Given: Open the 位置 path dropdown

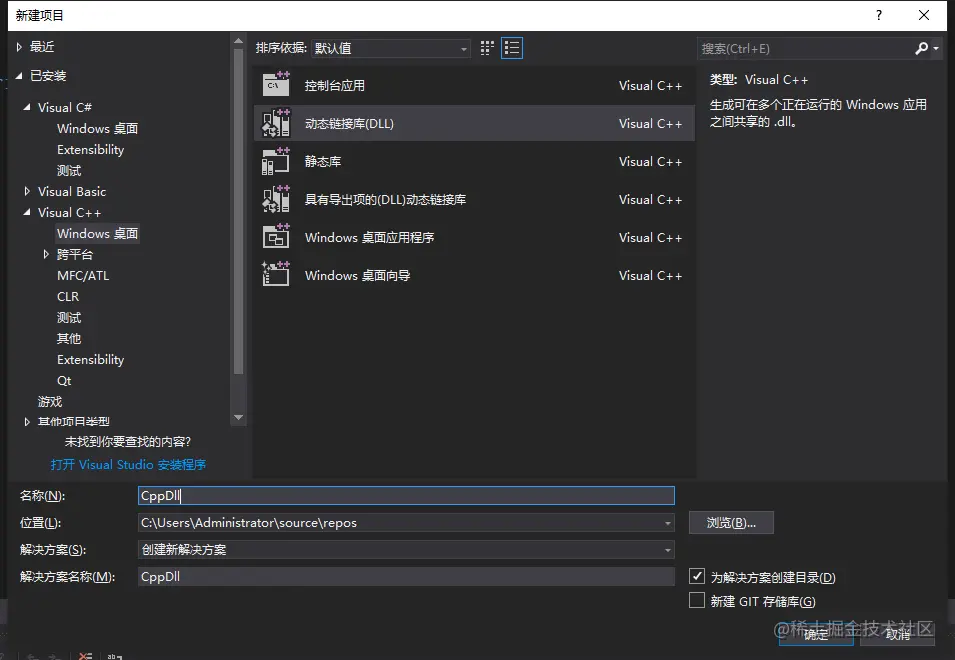Looking at the screenshot, I should tap(668, 523).
